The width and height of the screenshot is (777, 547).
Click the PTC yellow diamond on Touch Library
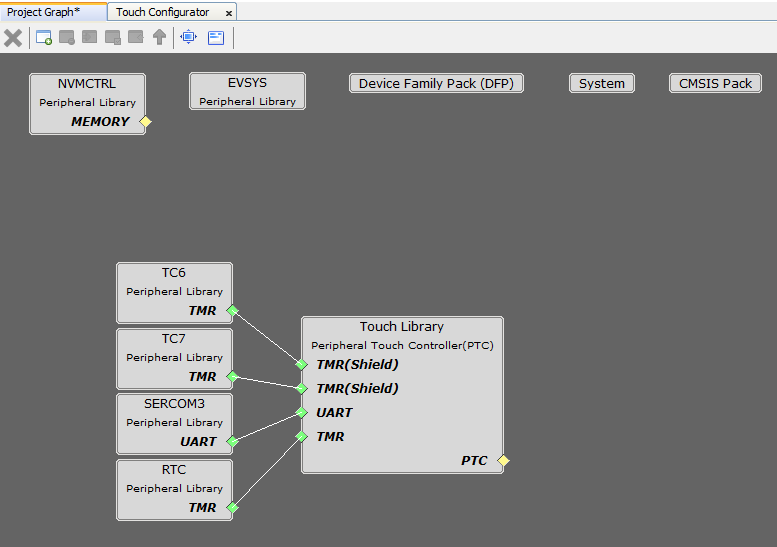pyautogui.click(x=503, y=461)
